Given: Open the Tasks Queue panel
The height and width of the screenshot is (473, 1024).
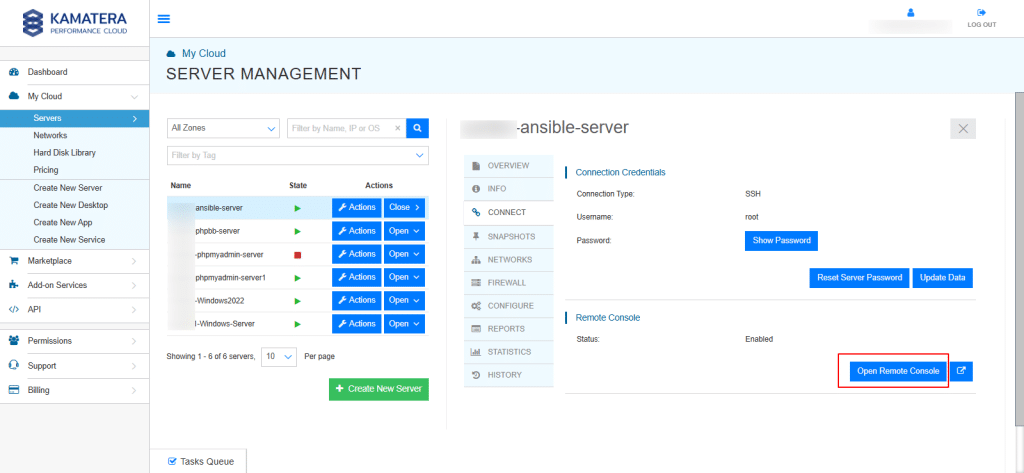Looking at the screenshot, I should pyautogui.click(x=198, y=461).
